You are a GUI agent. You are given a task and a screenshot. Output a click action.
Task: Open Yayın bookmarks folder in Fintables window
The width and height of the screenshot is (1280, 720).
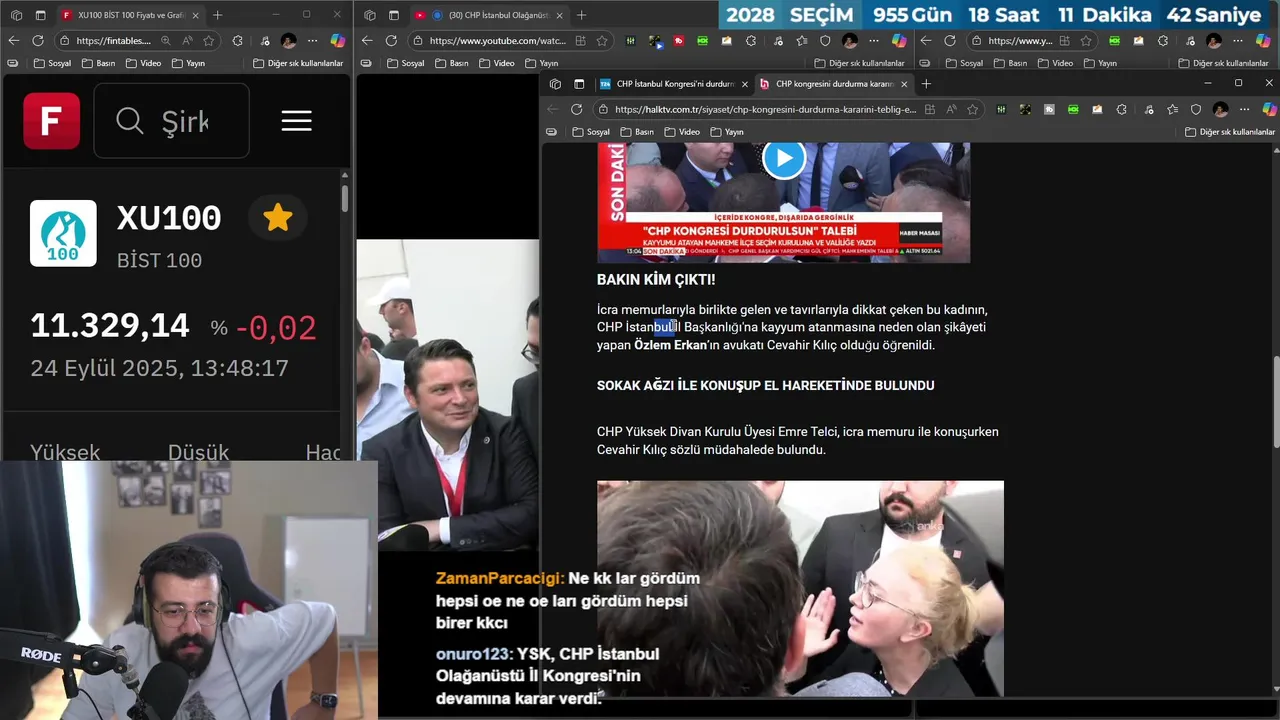pos(188,63)
